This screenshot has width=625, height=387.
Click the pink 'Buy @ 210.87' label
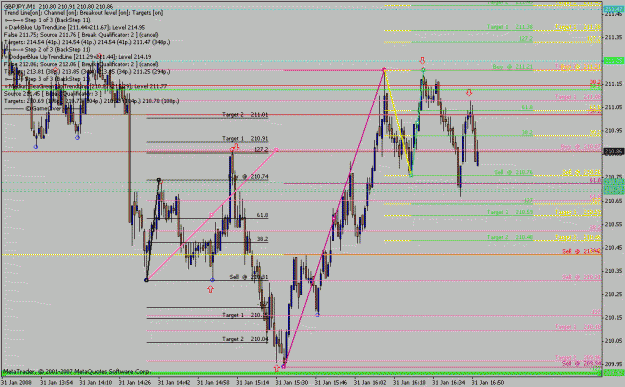click(x=581, y=147)
